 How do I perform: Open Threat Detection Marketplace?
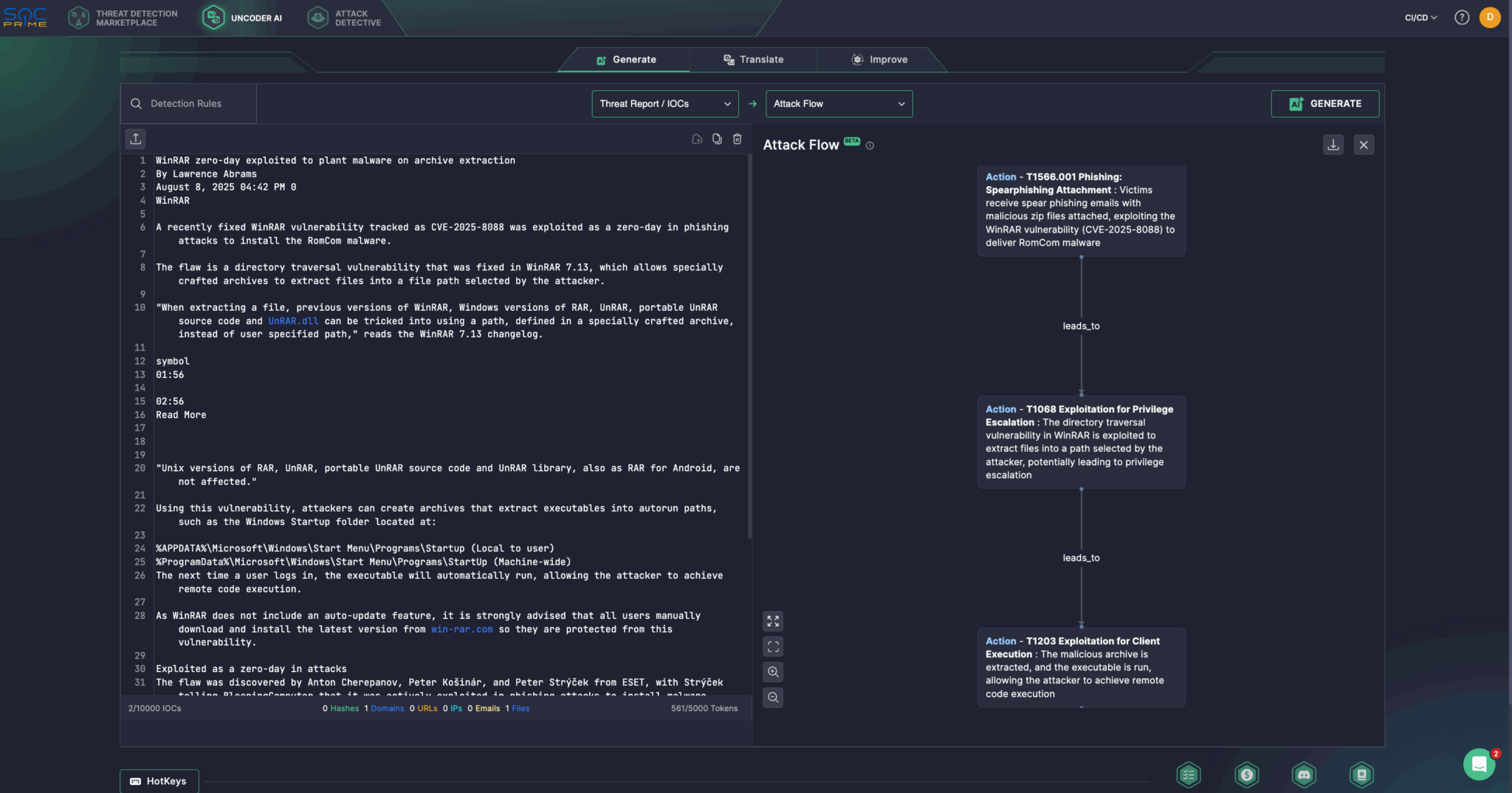click(124, 18)
